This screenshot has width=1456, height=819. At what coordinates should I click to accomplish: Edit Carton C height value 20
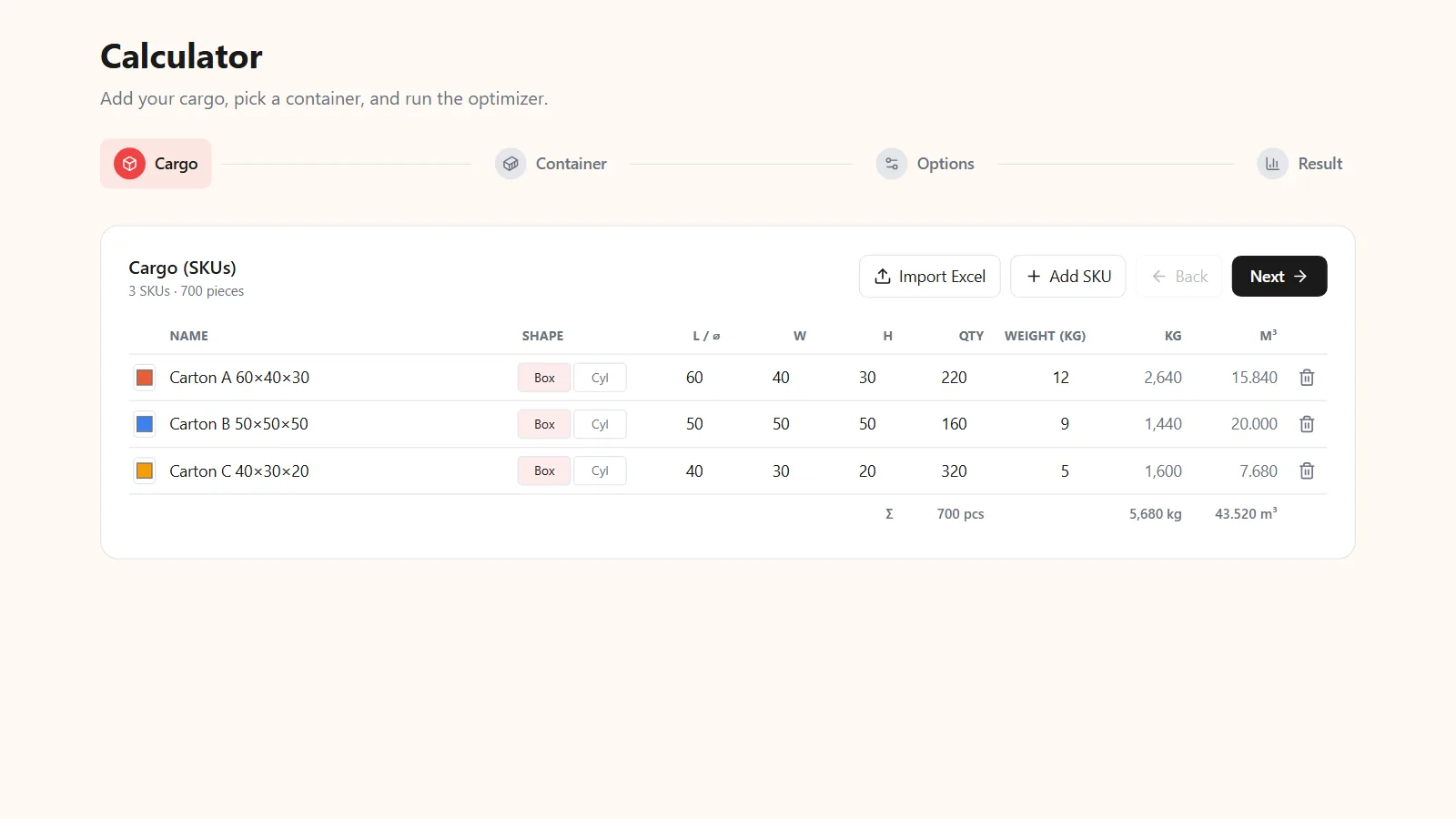pyautogui.click(x=867, y=471)
